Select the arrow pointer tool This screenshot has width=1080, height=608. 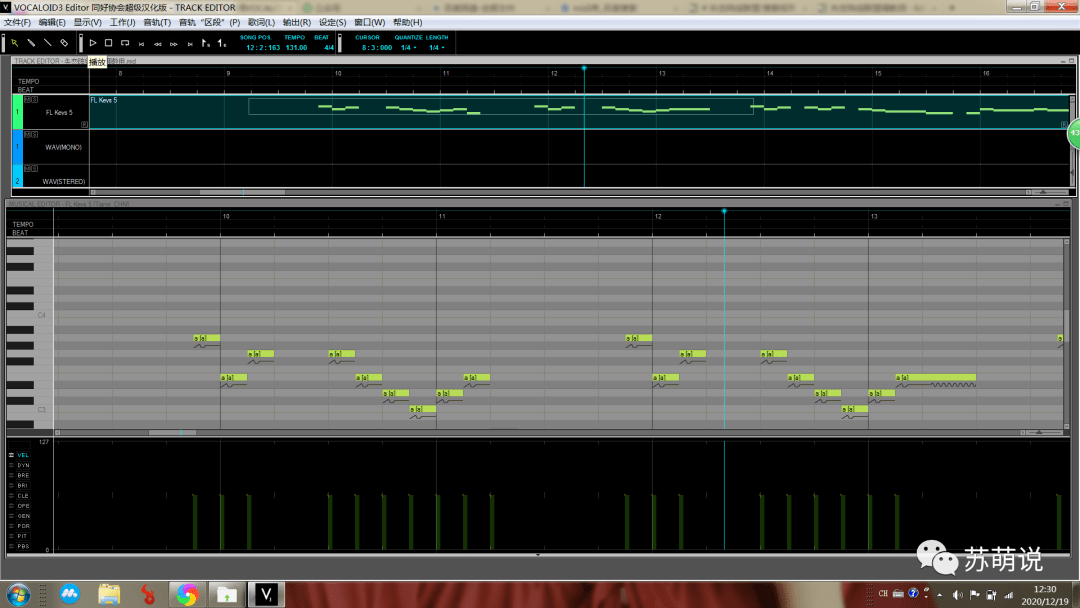tap(14, 43)
